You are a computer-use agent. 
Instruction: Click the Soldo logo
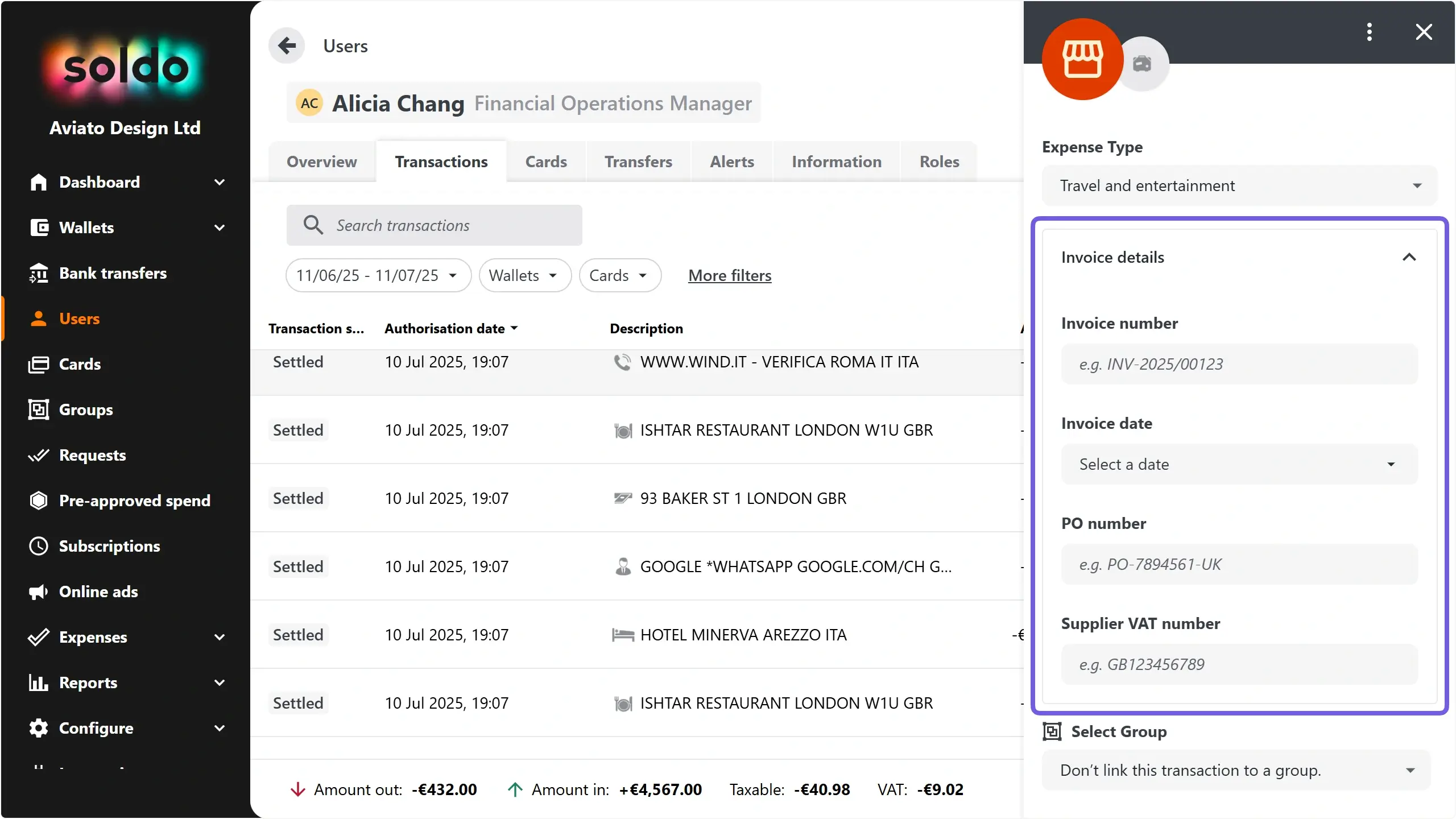point(125,68)
